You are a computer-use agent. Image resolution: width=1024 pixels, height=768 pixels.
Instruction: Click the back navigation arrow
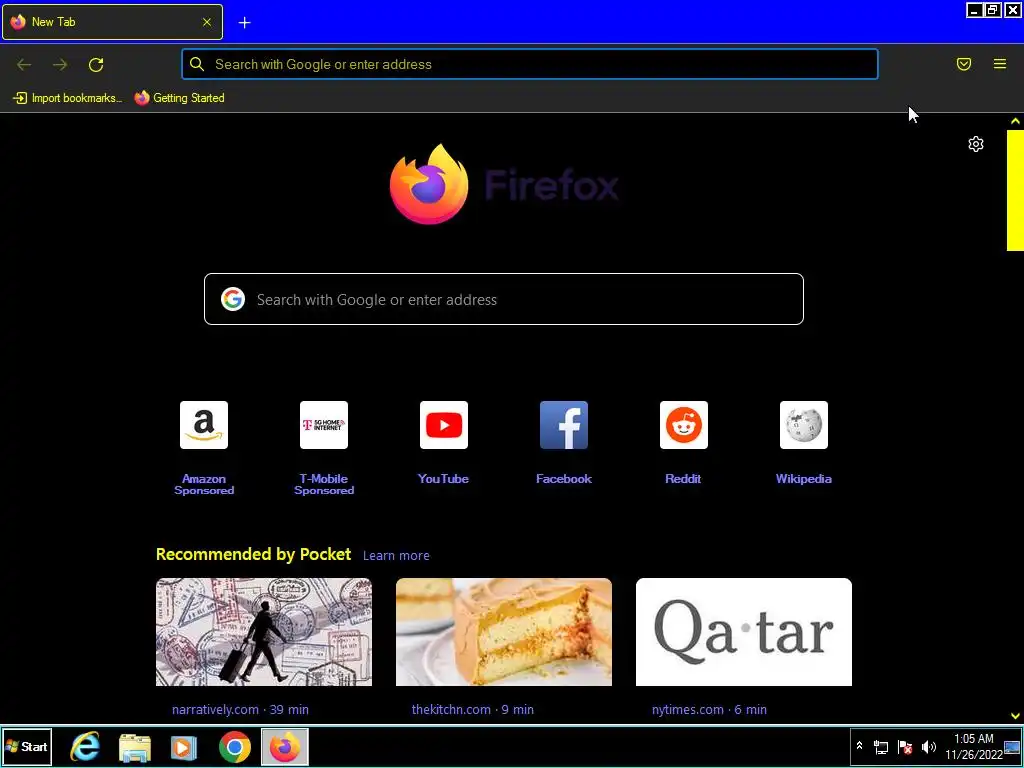(24, 64)
